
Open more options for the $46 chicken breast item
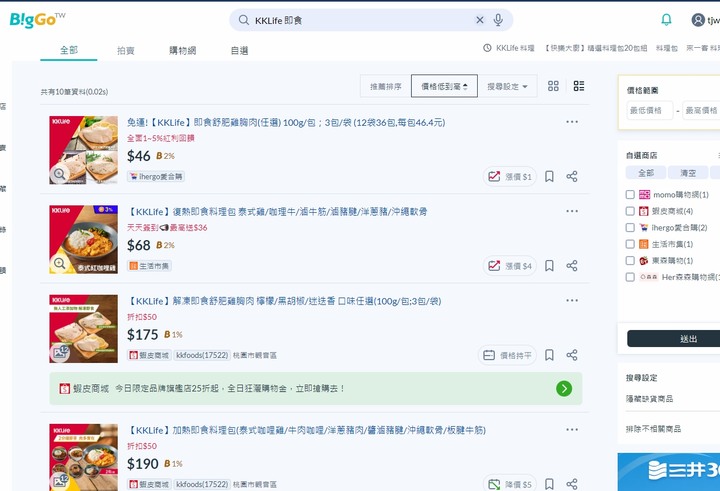point(572,122)
